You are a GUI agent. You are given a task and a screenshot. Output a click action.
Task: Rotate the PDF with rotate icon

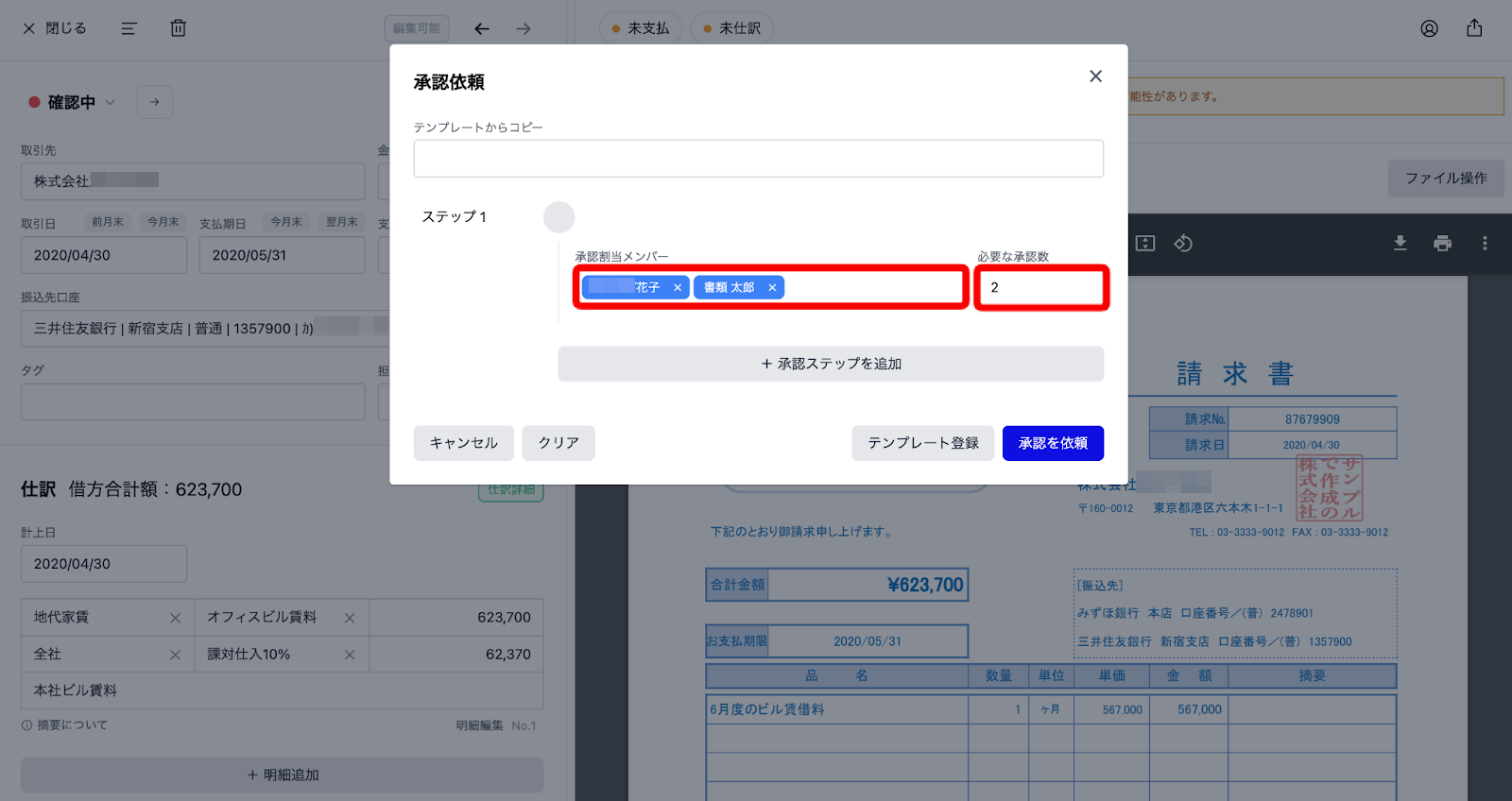coord(1183,244)
